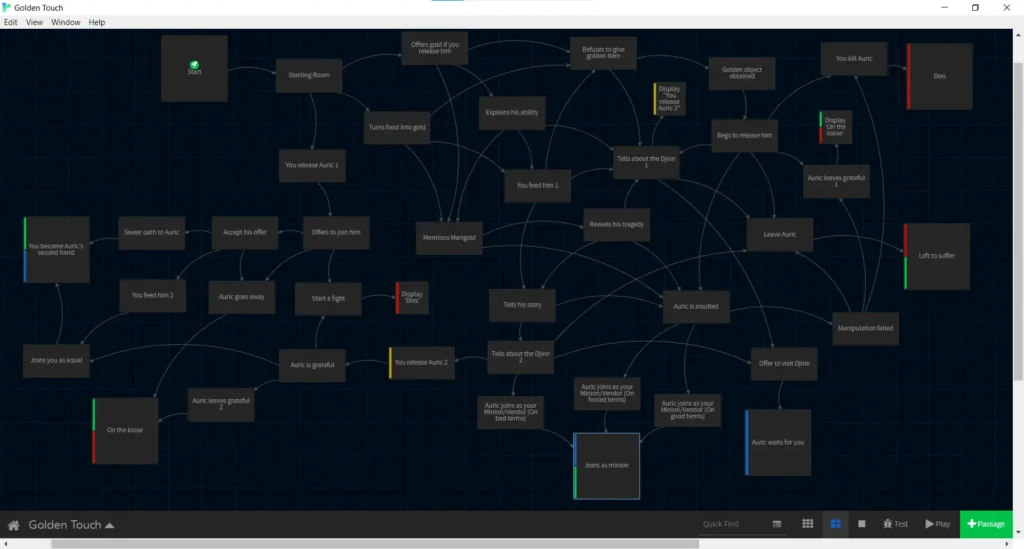The image size is (1024, 549).
Task: Play the story with the Play button
Action: tap(938, 524)
